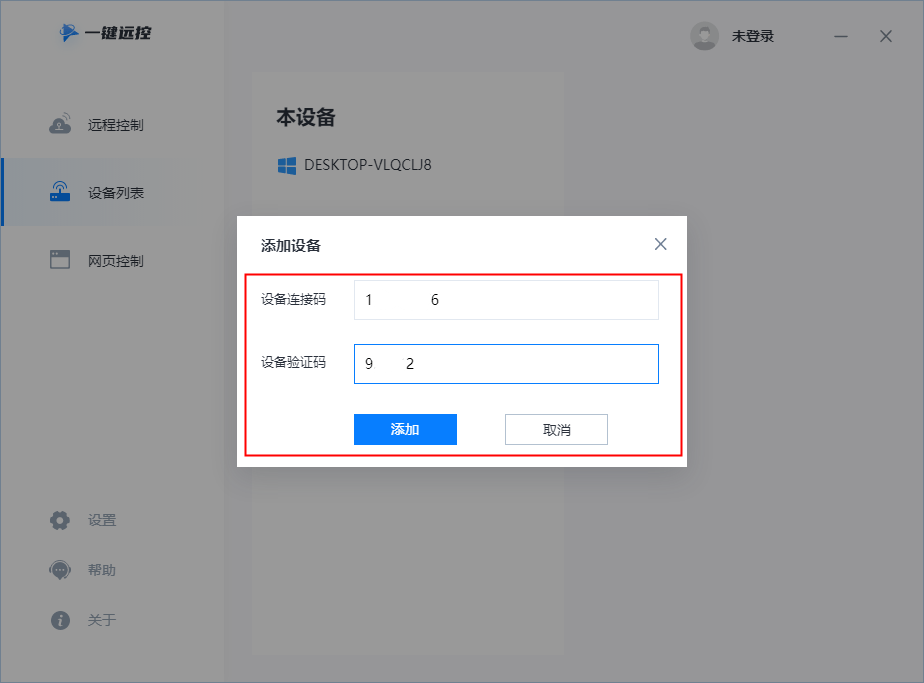Click the 未登录 login text

click(753, 36)
